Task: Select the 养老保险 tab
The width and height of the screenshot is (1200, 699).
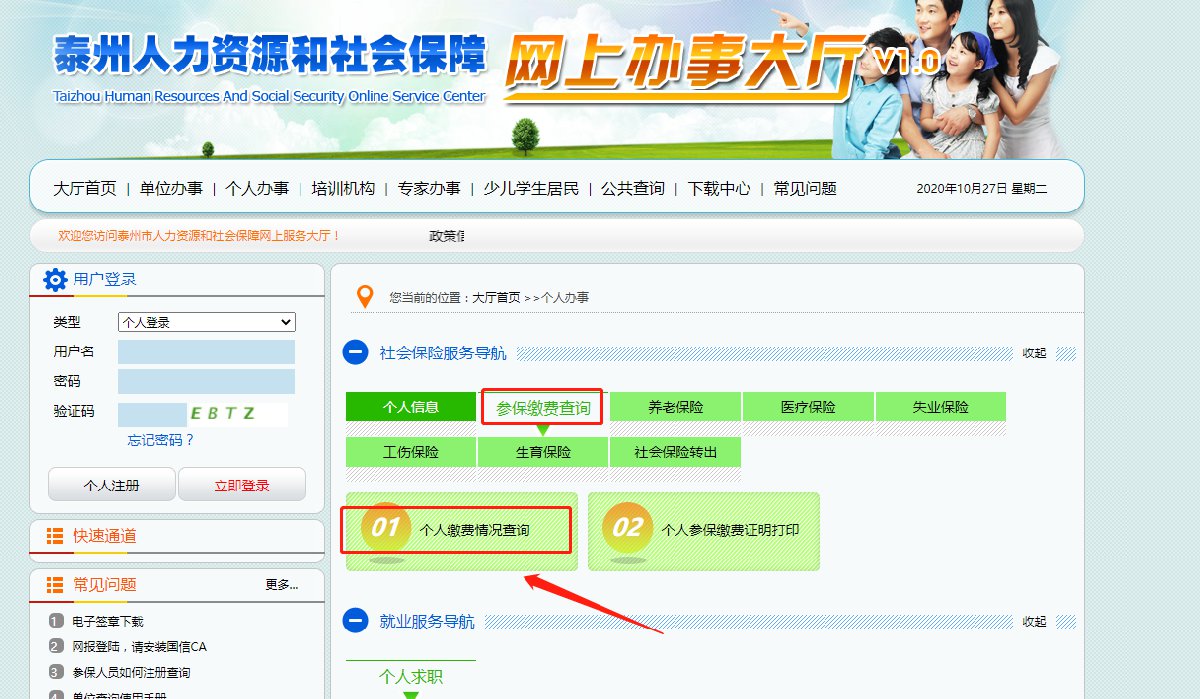Action: click(675, 407)
